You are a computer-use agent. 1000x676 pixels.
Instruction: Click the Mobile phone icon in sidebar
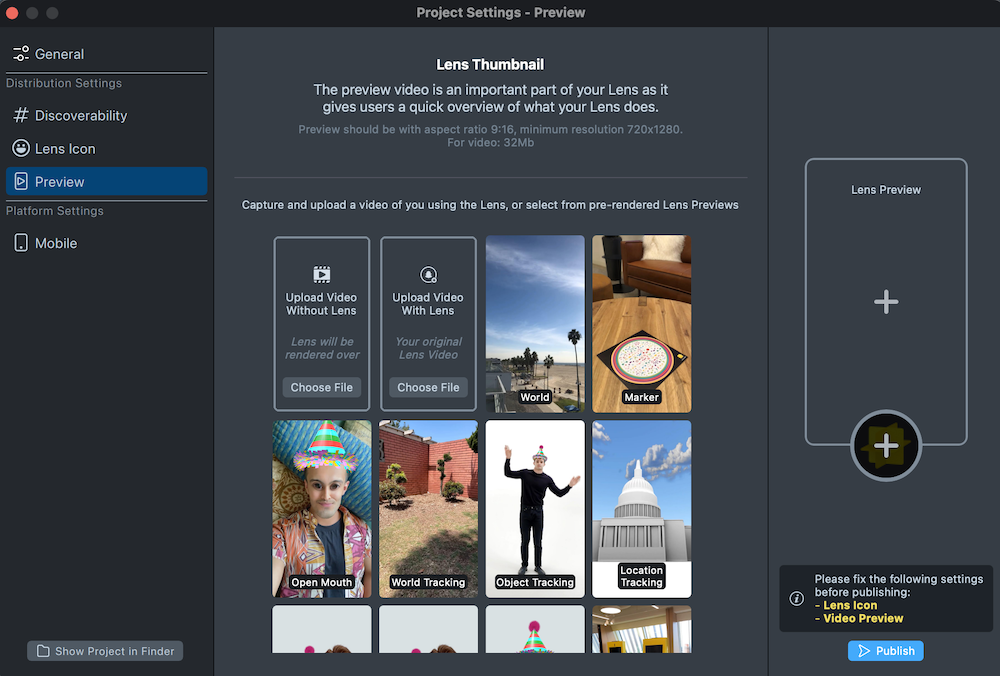click(21, 243)
